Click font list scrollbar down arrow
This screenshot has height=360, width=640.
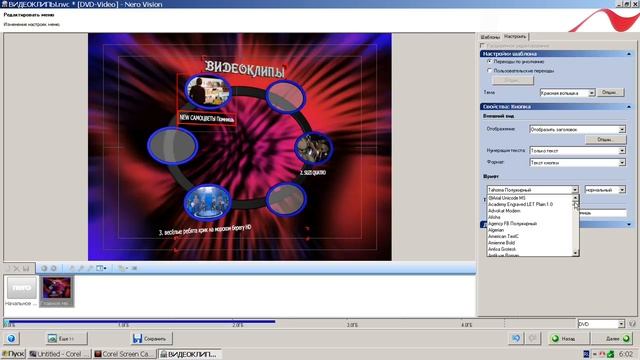pyautogui.click(x=575, y=253)
